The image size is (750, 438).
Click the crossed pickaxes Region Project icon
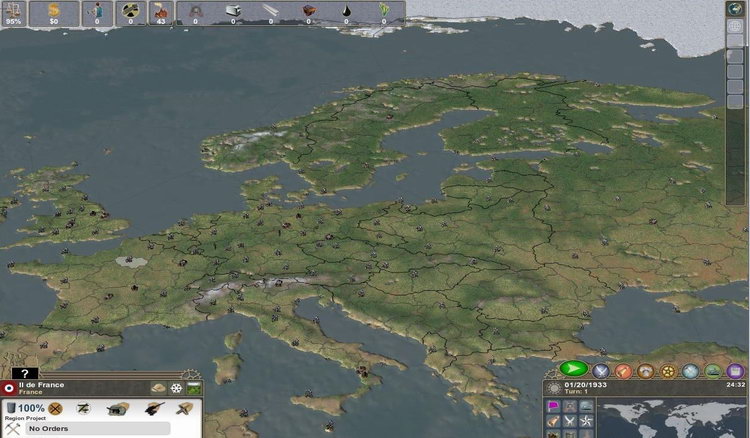12,428
